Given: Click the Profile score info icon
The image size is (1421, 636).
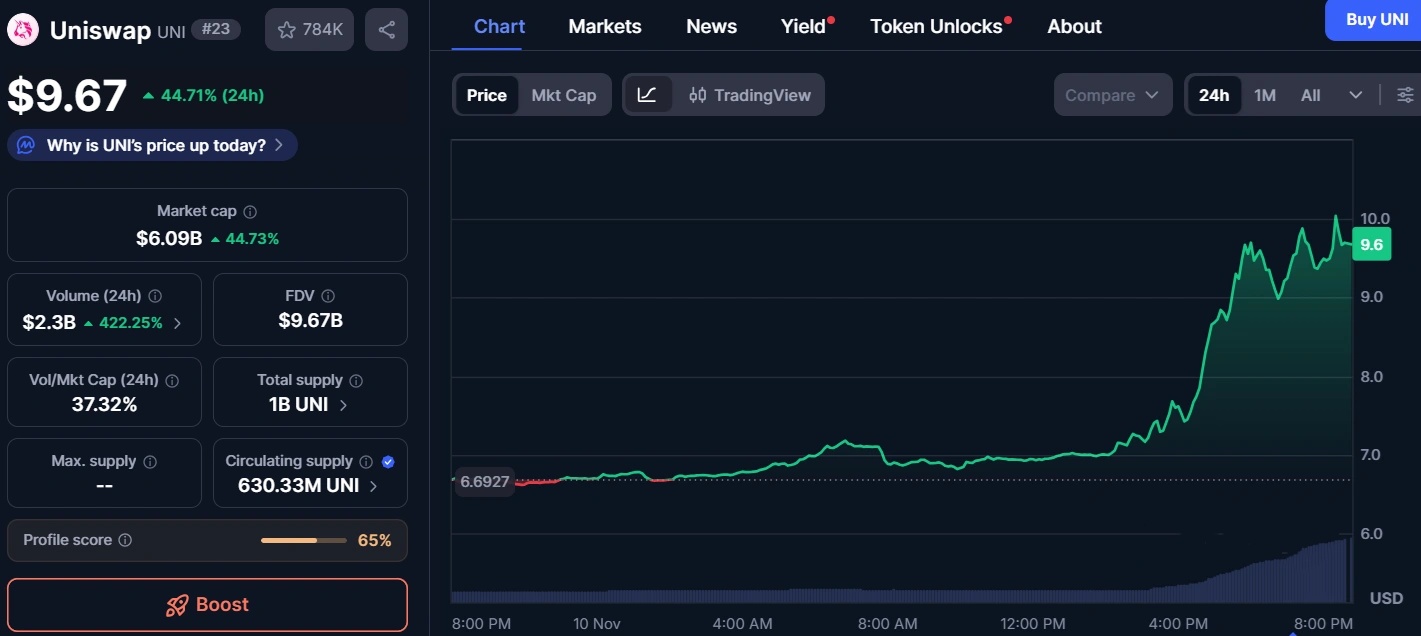Looking at the screenshot, I should [x=125, y=540].
